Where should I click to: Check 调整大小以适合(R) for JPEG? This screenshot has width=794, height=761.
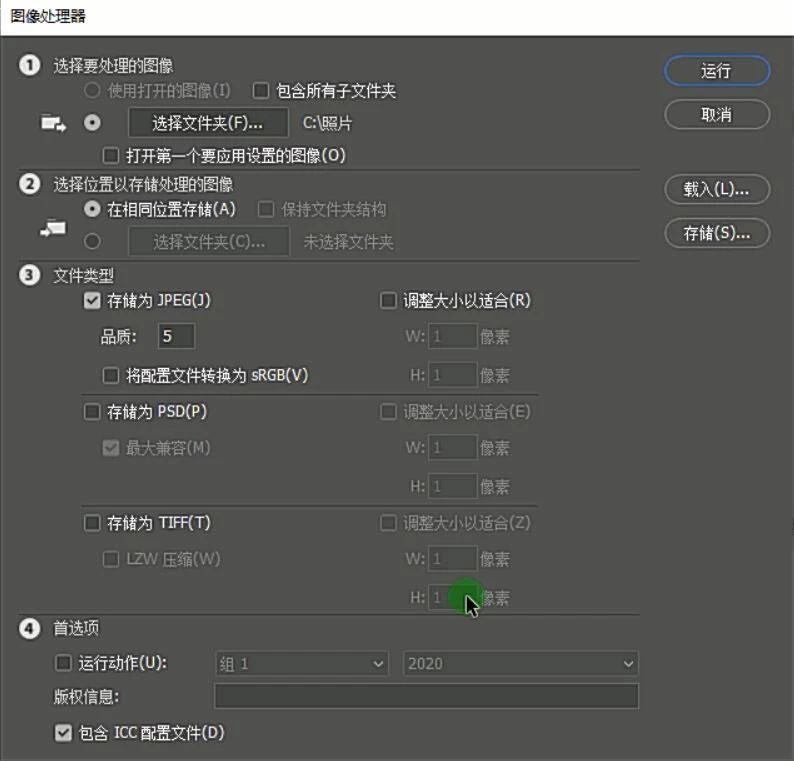click(x=388, y=301)
